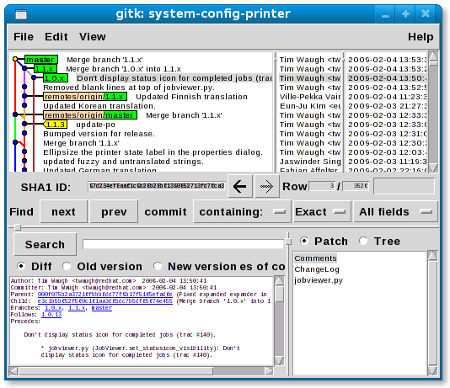The image size is (450, 388).
Task: Click right arrow of diff horizontal scrollbar
Action: pyautogui.click(x=269, y=371)
